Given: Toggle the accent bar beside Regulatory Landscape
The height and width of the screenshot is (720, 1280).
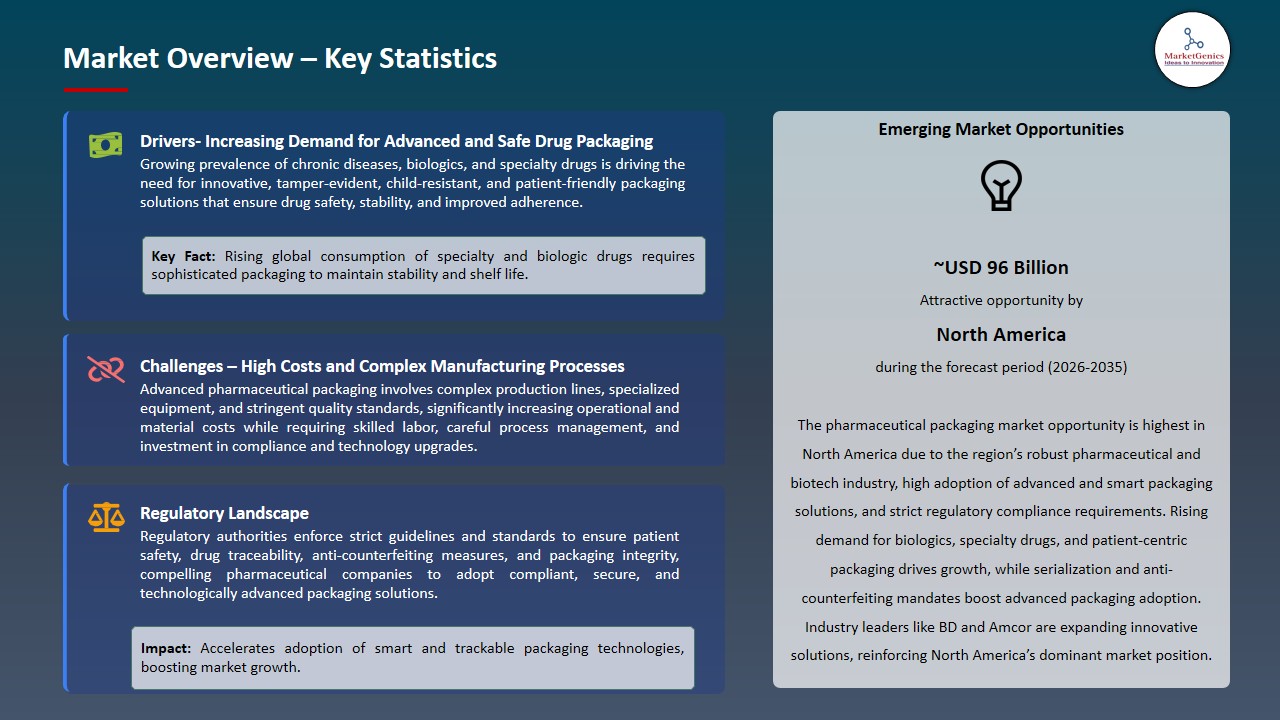Looking at the screenshot, I should [x=66, y=588].
